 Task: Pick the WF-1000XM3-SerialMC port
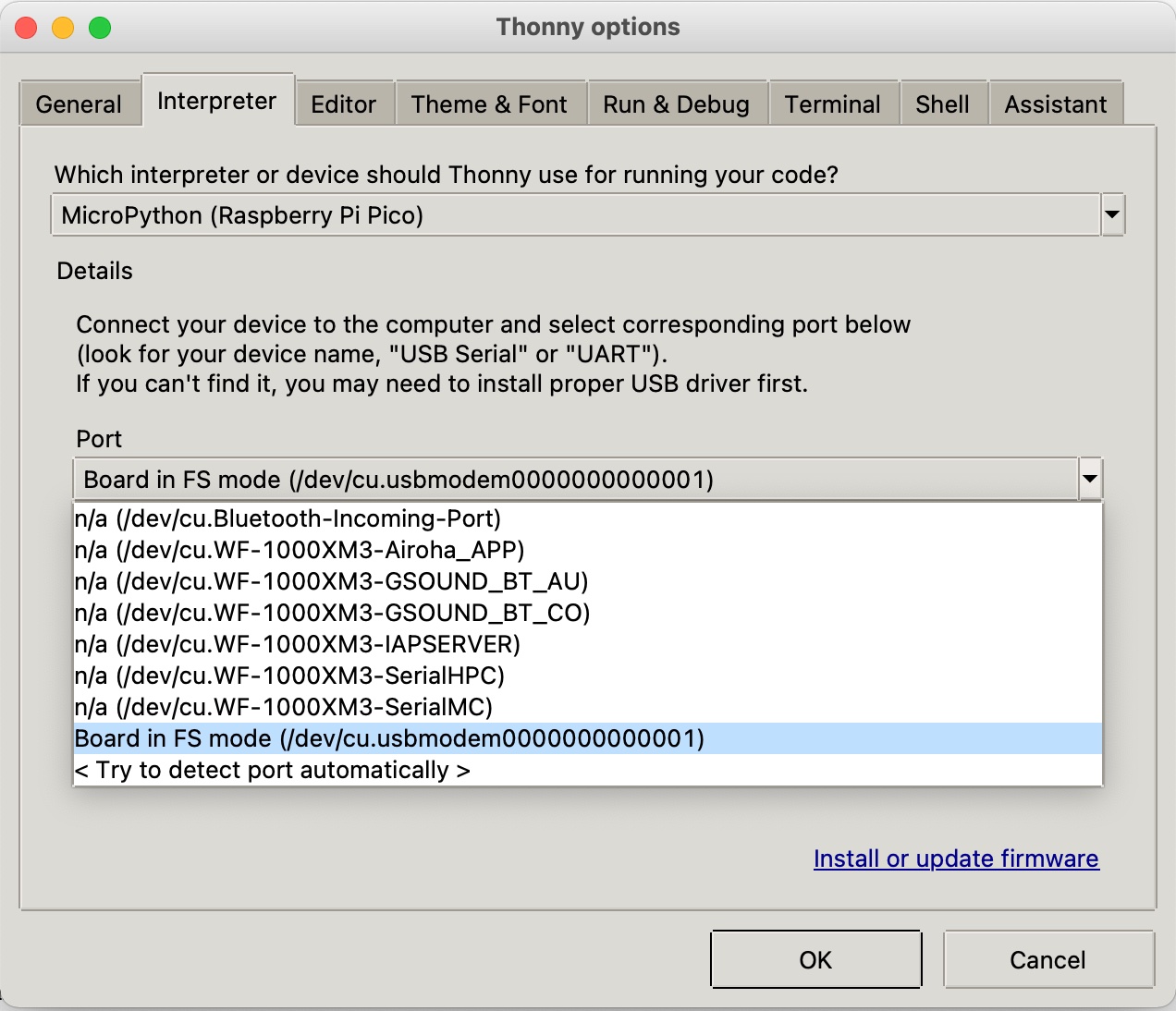pos(588,707)
